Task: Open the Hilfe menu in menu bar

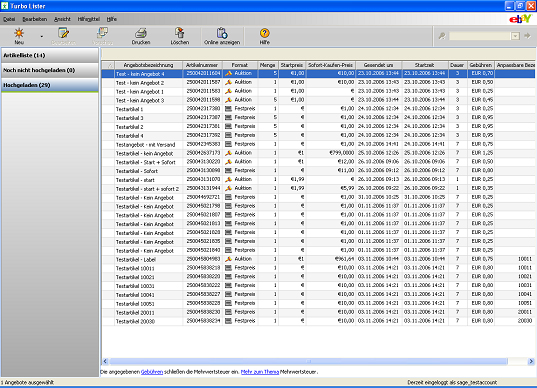Action: 112,19
